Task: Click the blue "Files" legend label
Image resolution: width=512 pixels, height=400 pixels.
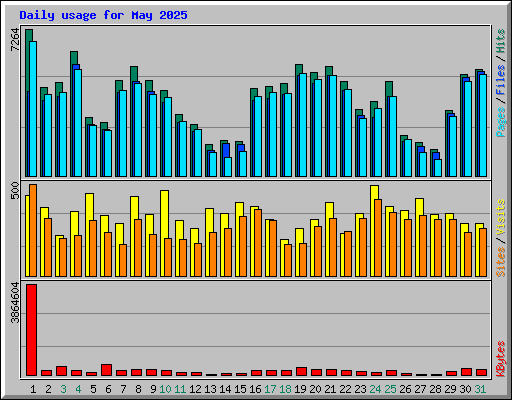Action: (x=501, y=80)
